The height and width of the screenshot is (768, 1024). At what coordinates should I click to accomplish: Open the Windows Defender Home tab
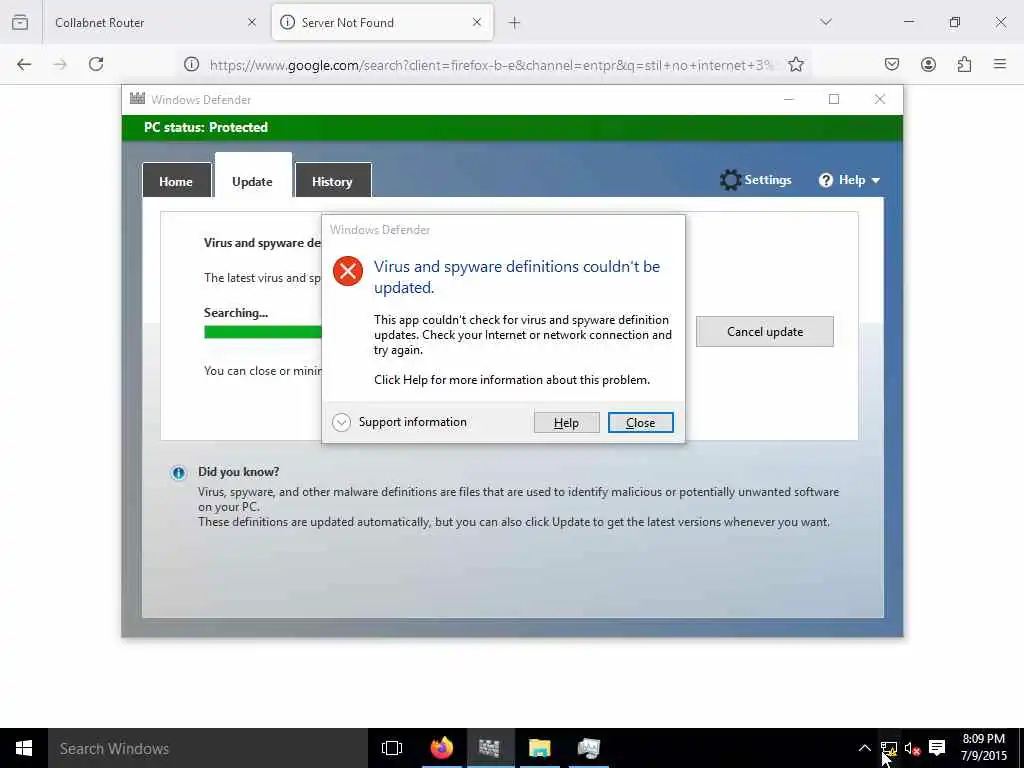pos(176,181)
